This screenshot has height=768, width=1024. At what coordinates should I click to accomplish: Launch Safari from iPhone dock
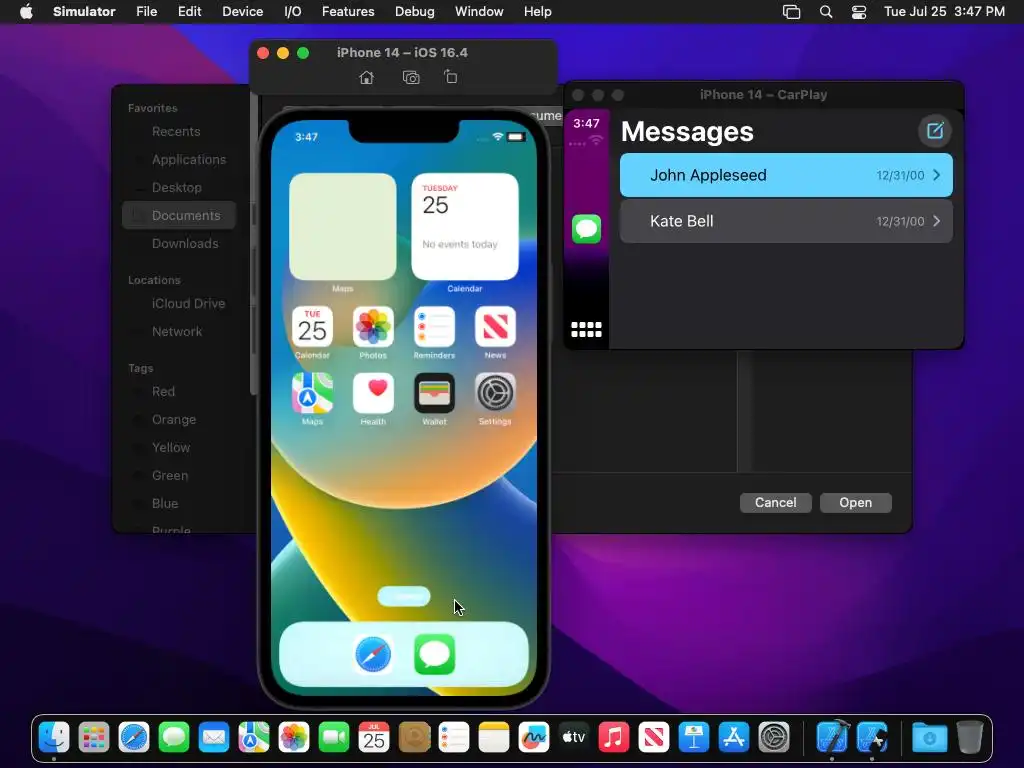click(x=374, y=654)
